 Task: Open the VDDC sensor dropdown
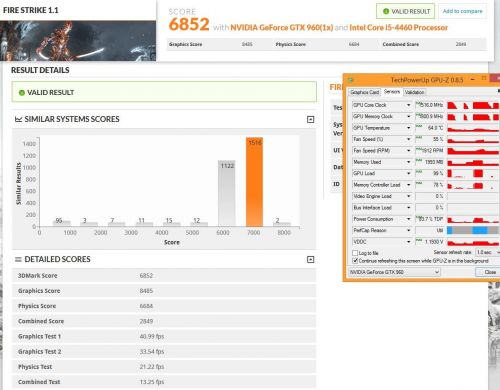(408, 242)
